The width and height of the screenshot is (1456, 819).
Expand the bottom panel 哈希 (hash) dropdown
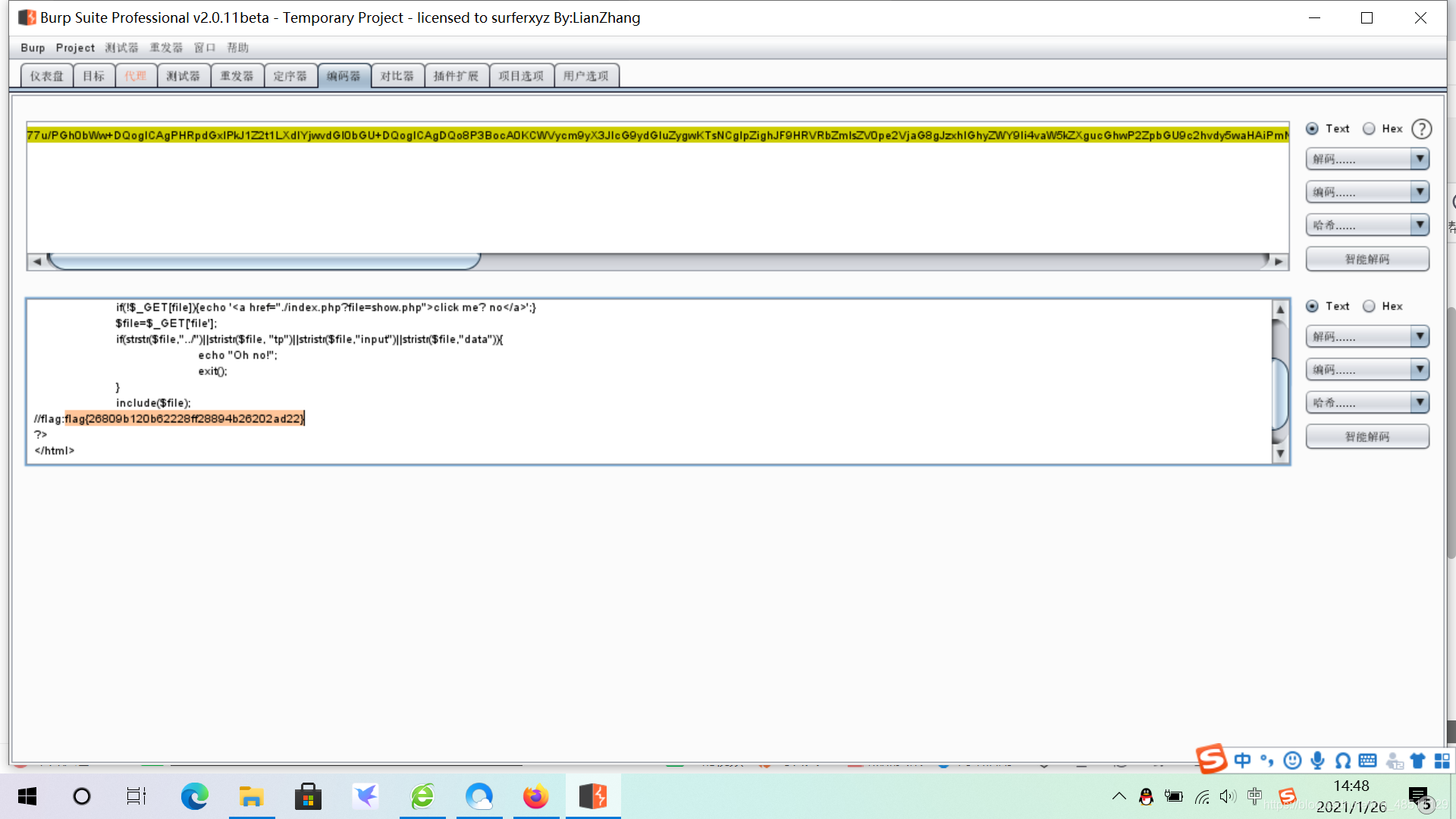click(1367, 403)
